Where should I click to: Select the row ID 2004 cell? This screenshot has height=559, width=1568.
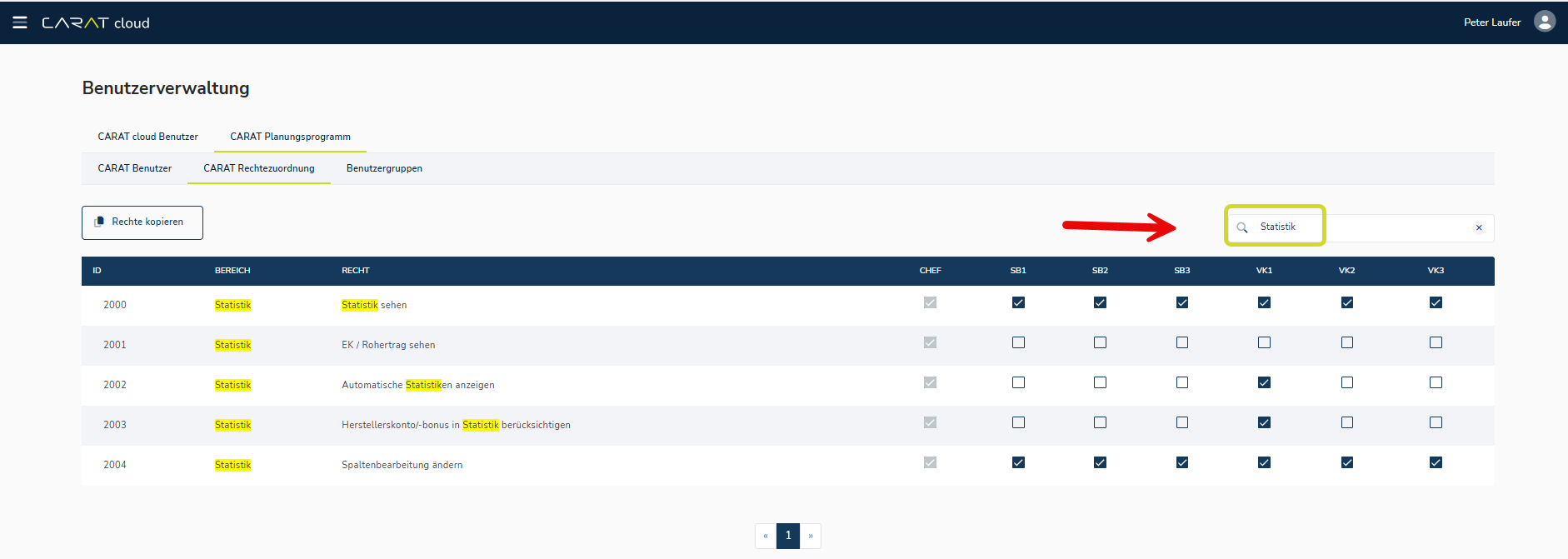coord(115,465)
